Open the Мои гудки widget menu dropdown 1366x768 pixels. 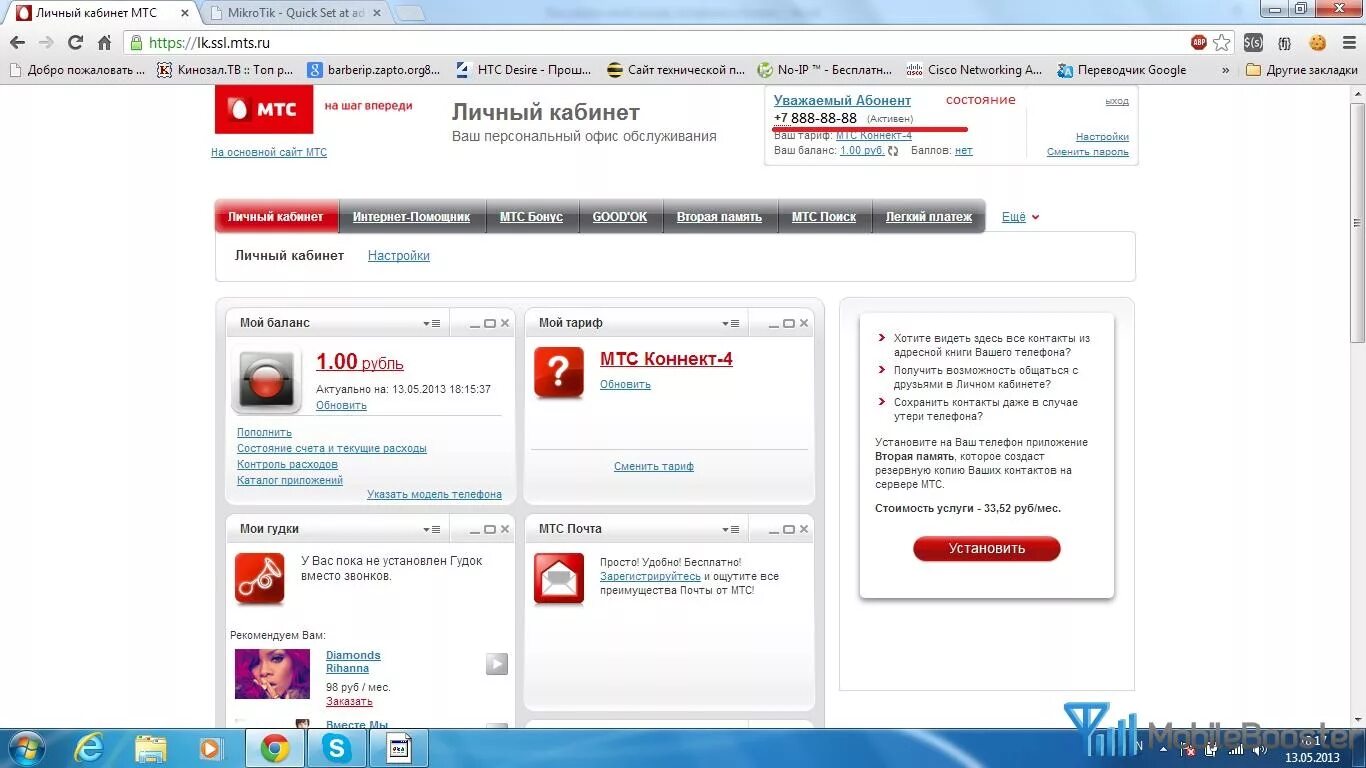(431, 529)
